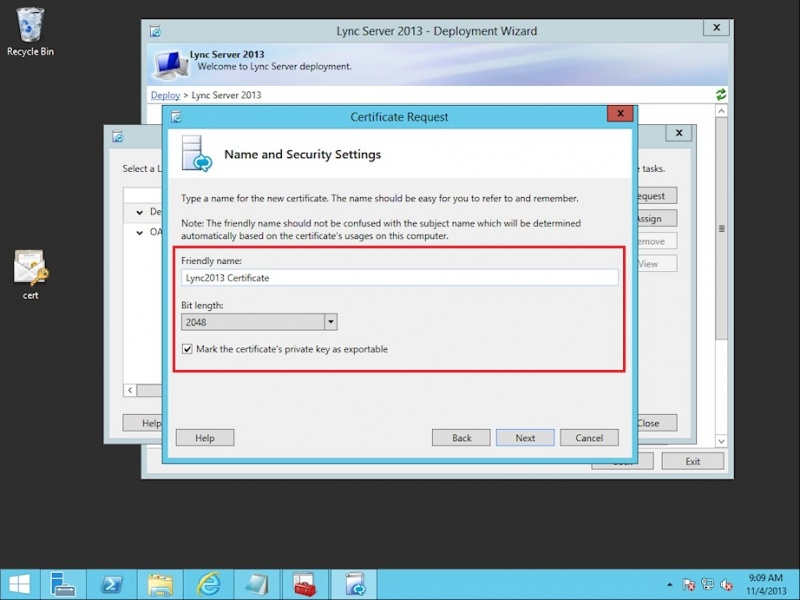The image size is (800, 600).
Task: Expand the first chevron row in certificate list
Action: point(140,212)
